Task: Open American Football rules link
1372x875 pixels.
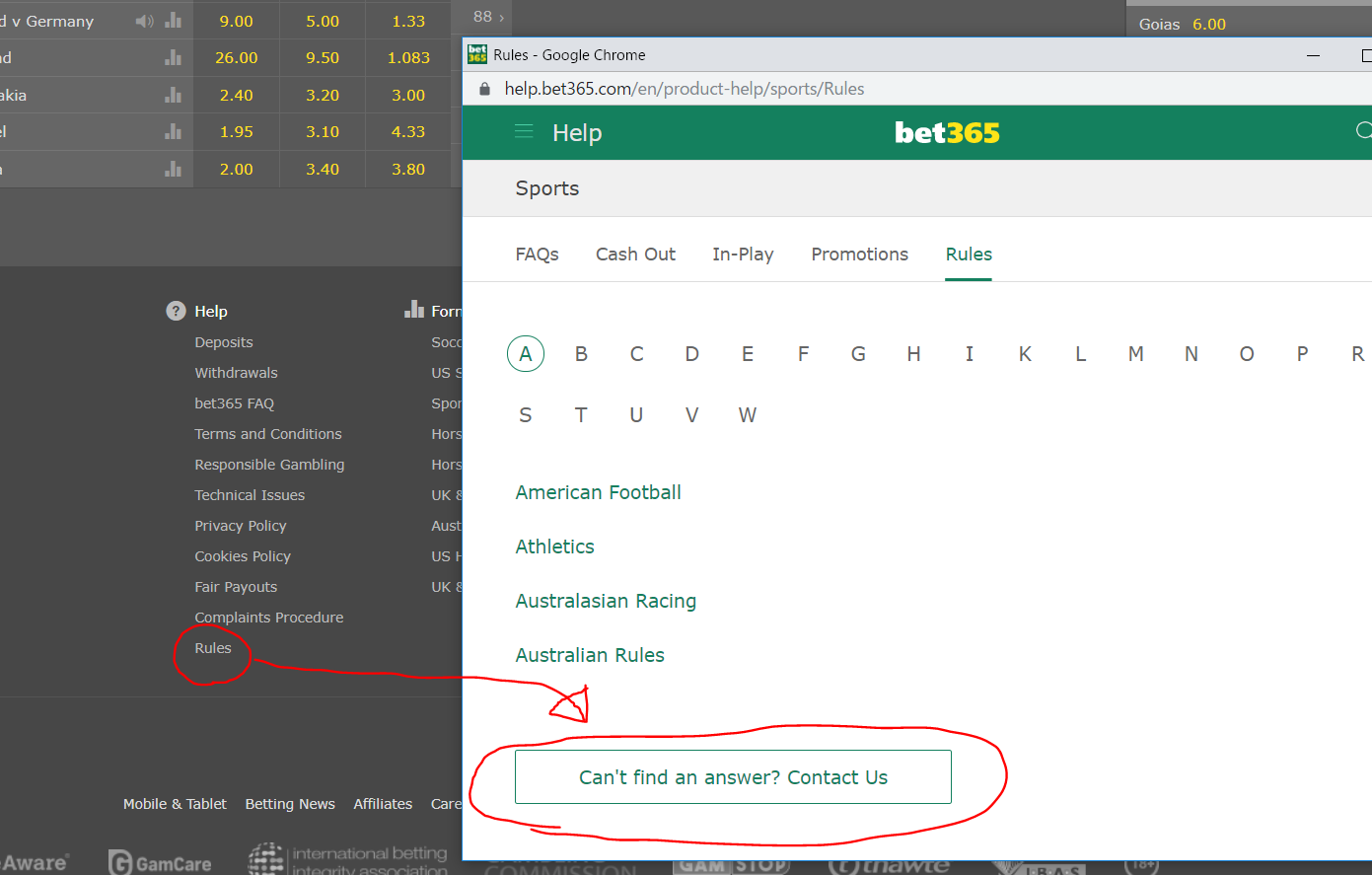Action: point(598,492)
